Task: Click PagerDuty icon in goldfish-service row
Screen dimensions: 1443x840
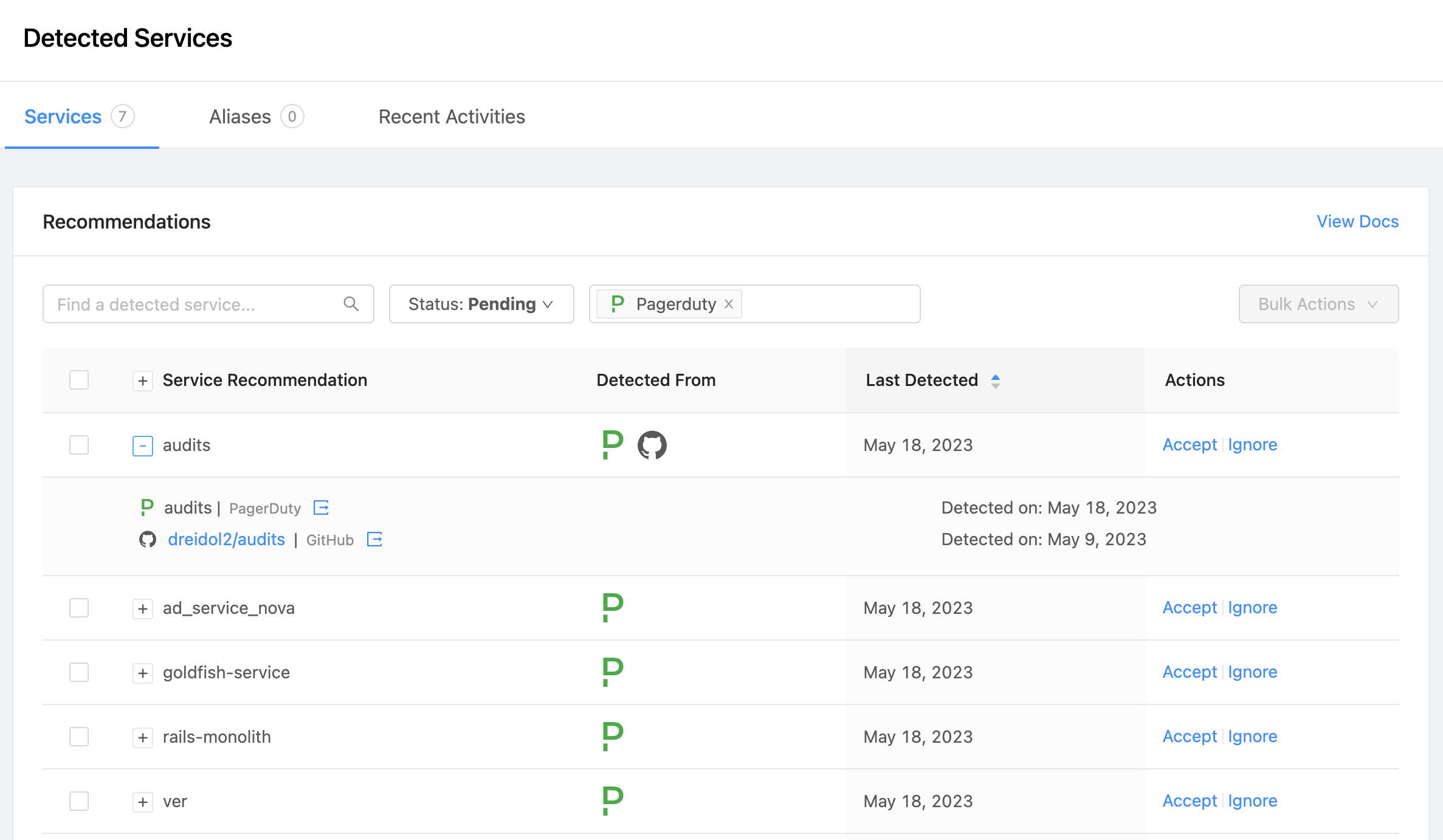Action: coord(612,672)
